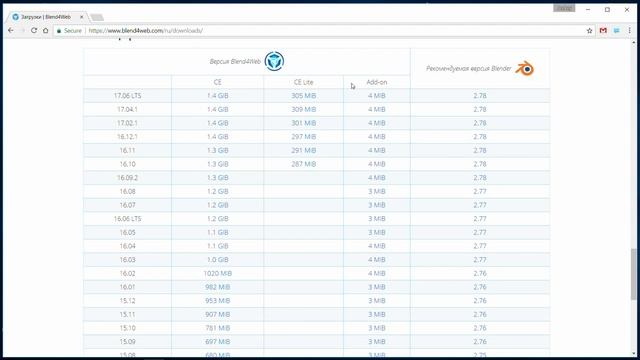
Task: Download CE Lite 309 MiB
Action: (x=304, y=109)
